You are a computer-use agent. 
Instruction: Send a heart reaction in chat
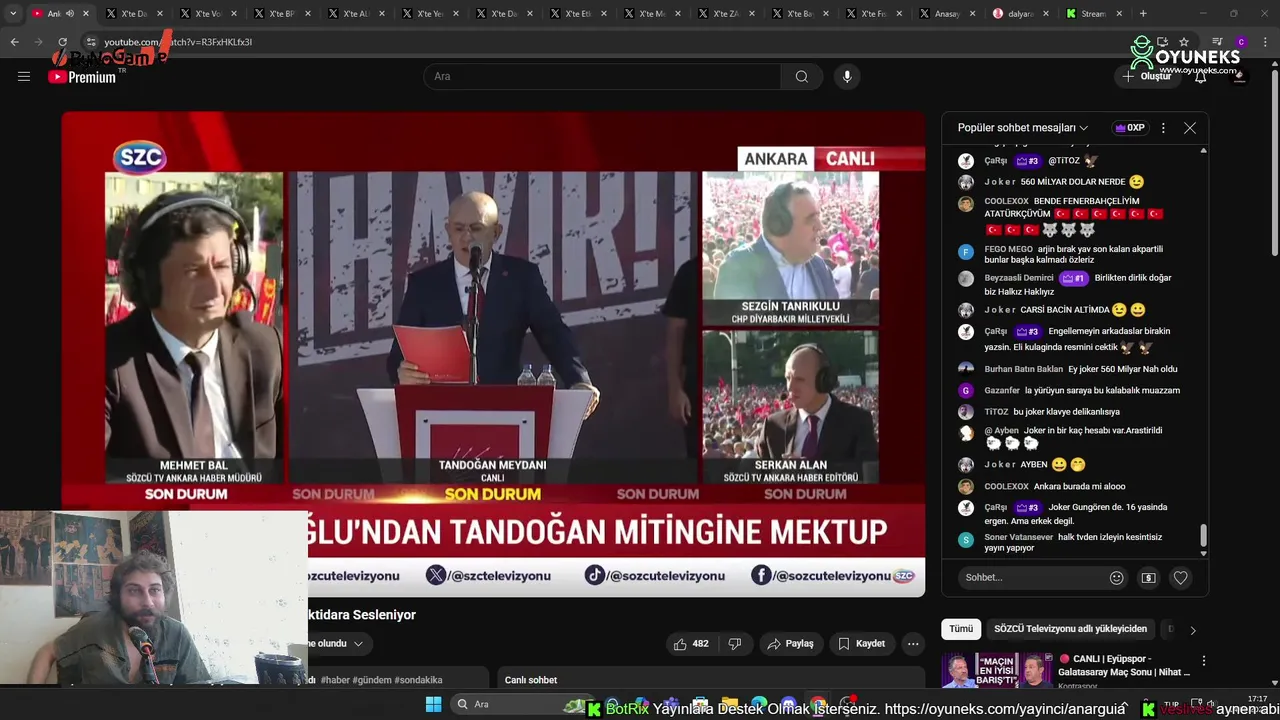click(1181, 577)
